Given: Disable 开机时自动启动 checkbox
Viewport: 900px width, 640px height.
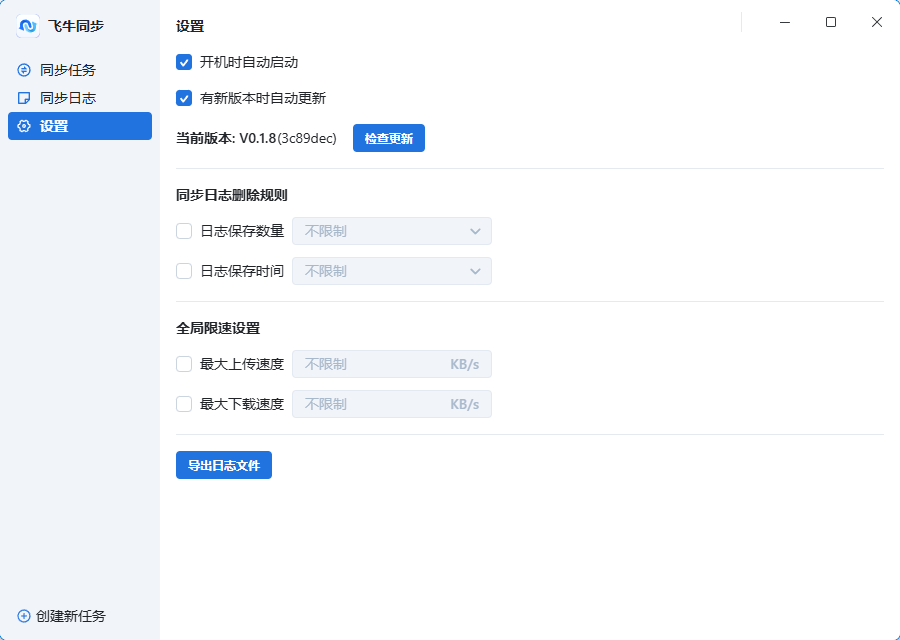Looking at the screenshot, I should pyautogui.click(x=184, y=62).
